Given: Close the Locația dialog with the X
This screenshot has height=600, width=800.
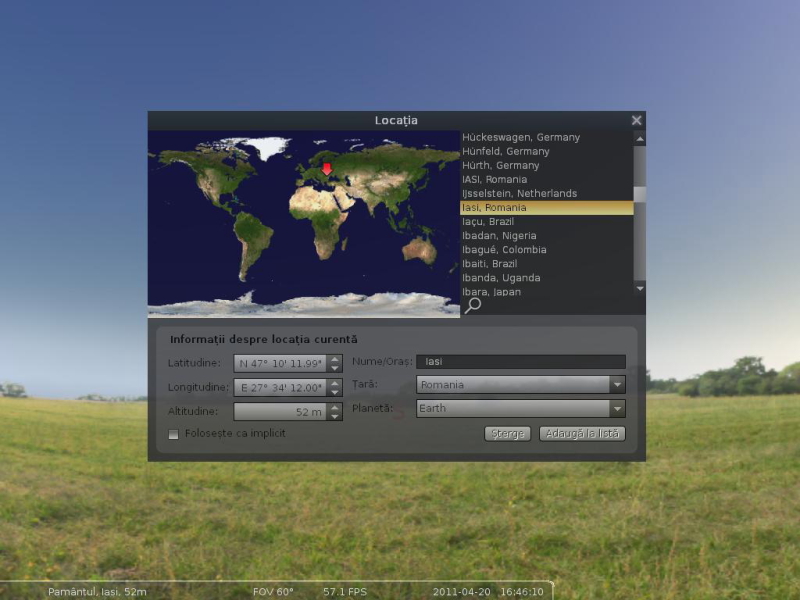Looking at the screenshot, I should pos(636,120).
